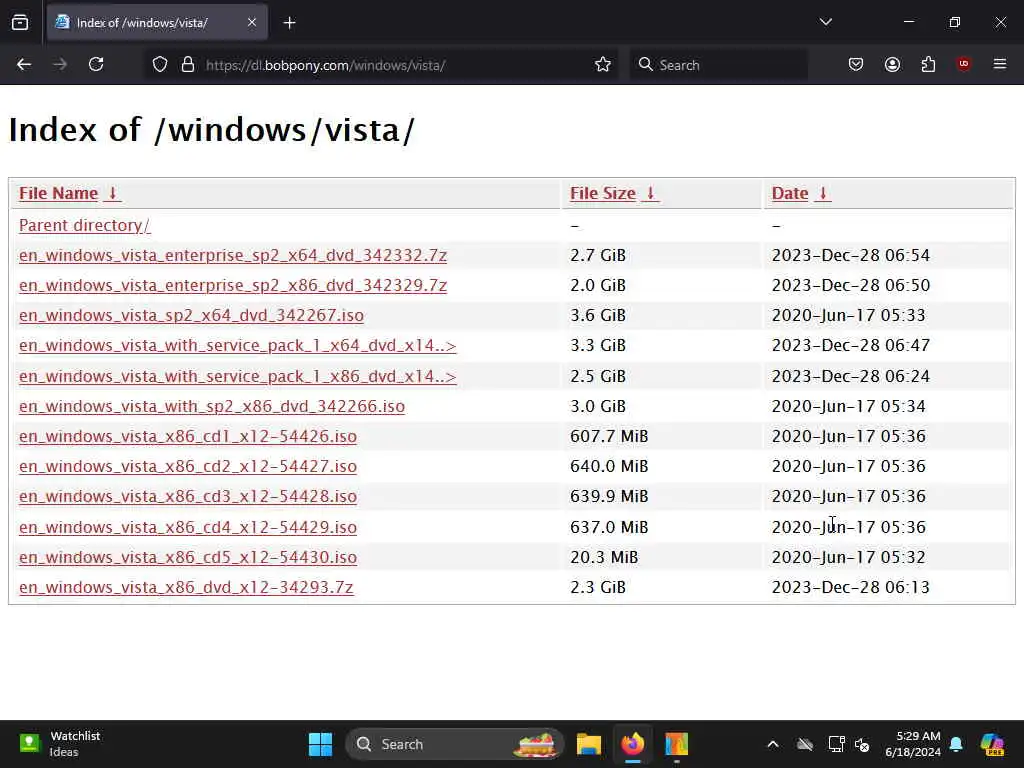The image size is (1024, 768).
Task: Open the Pocket save icon
Action: (x=856, y=64)
